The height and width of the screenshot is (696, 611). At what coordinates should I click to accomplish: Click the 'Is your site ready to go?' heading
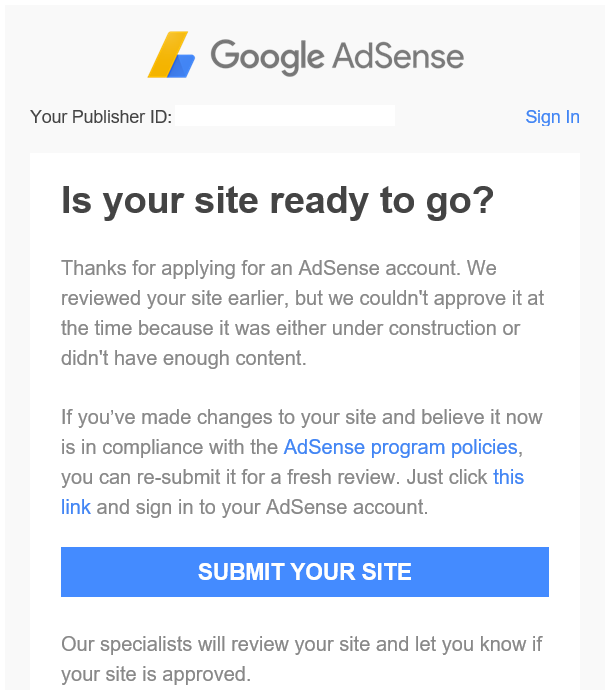pos(277,201)
